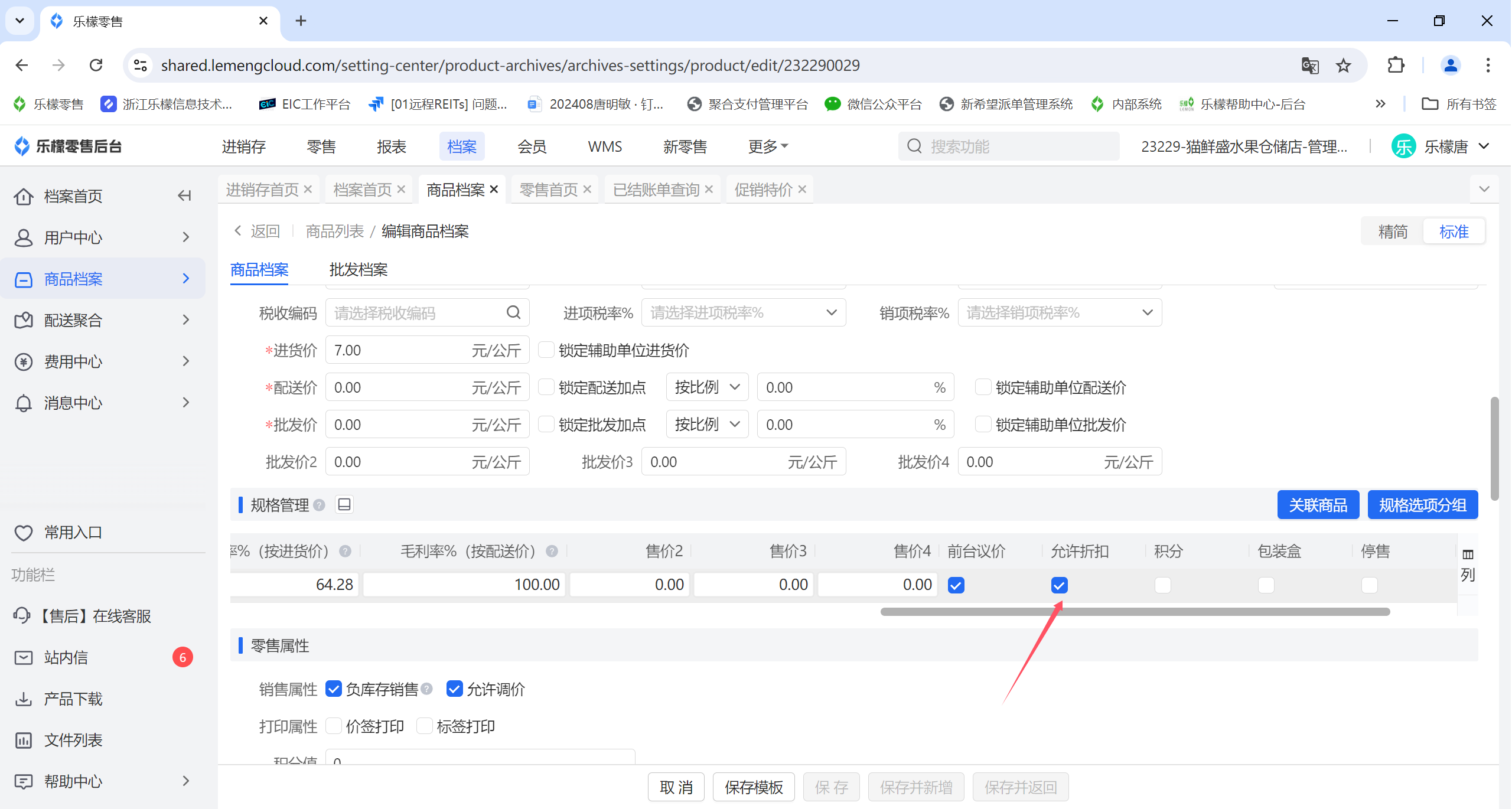
Task: Check 锁定辅助单位批发价 checkbox
Action: click(983, 424)
